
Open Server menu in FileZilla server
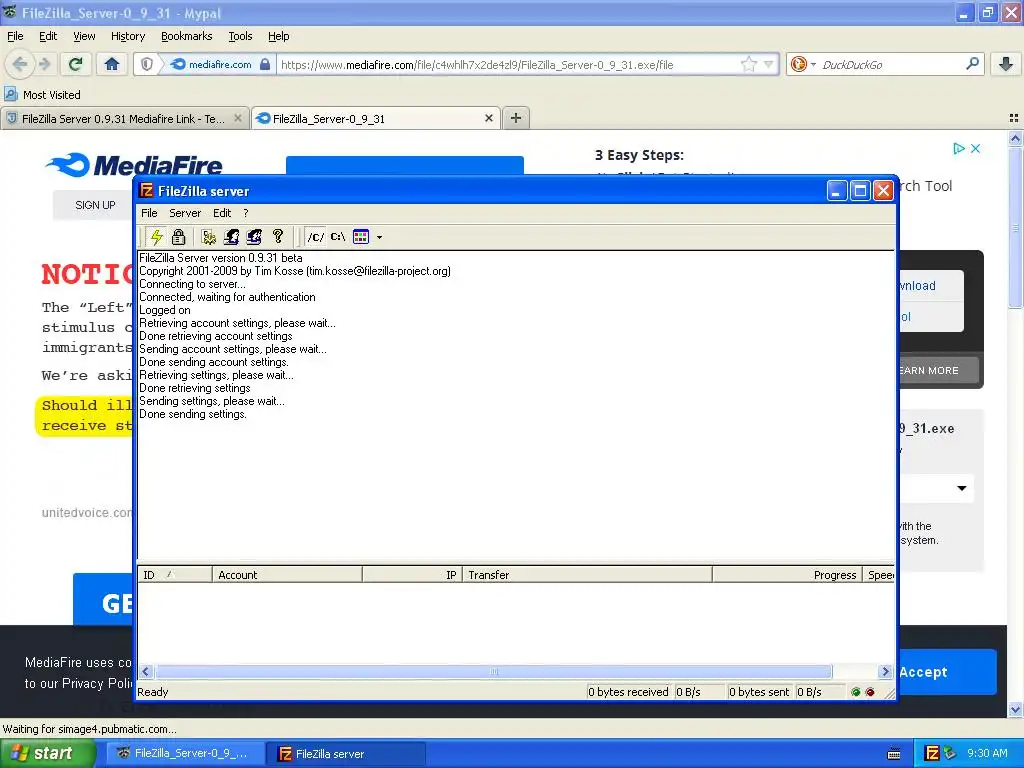(185, 213)
